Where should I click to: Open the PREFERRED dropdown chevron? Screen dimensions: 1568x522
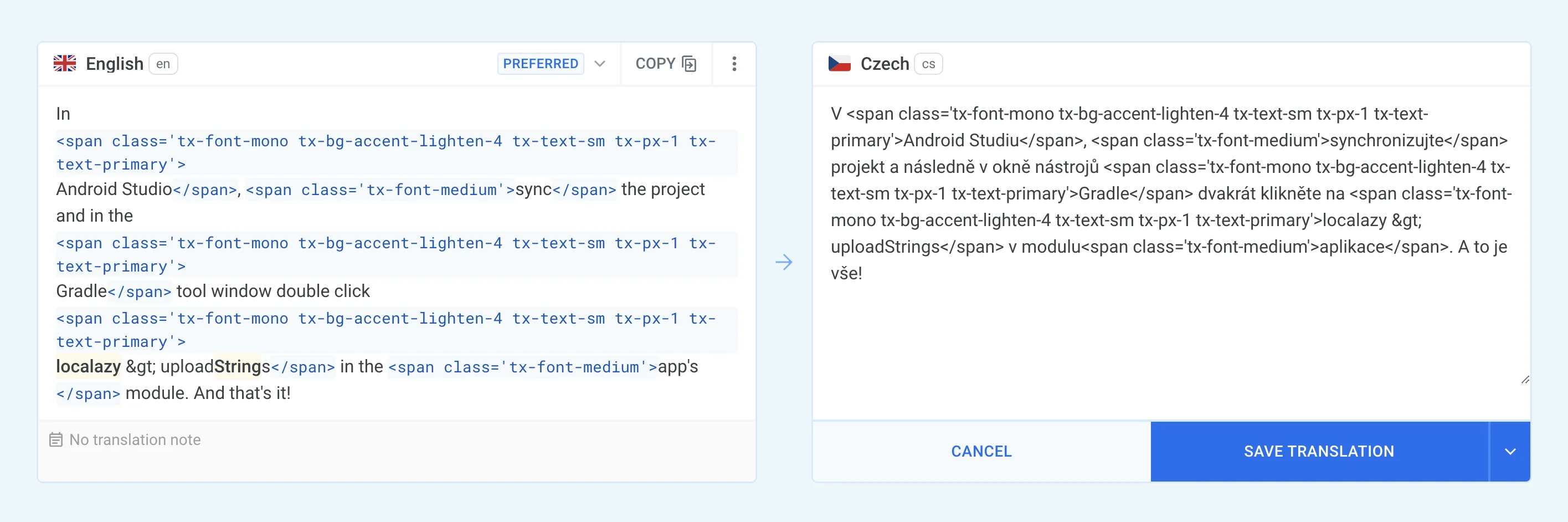[x=600, y=63]
